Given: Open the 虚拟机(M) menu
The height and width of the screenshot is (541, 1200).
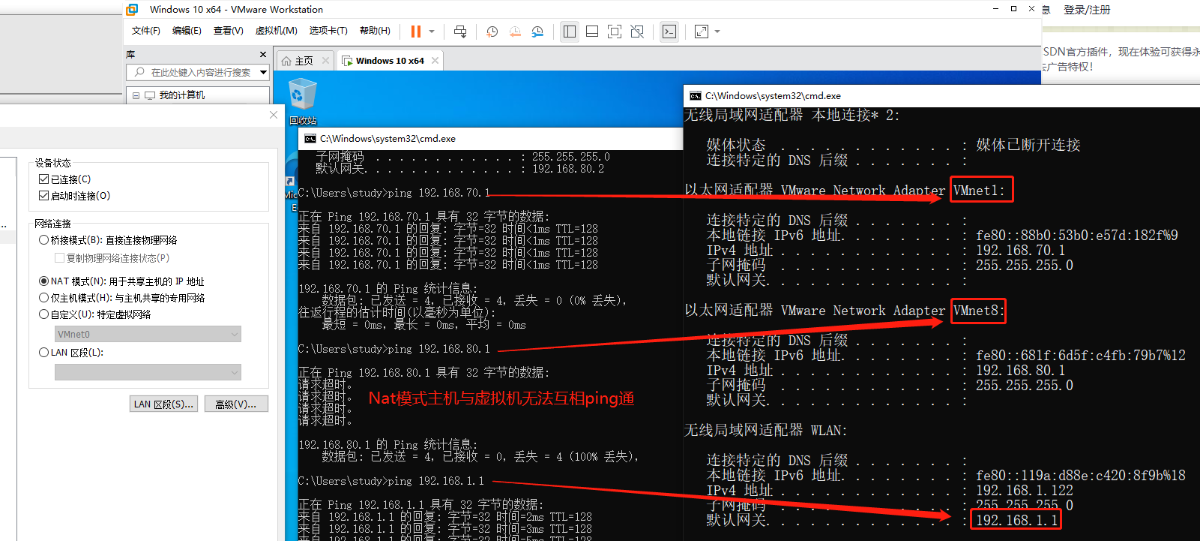Looking at the screenshot, I should [276, 31].
